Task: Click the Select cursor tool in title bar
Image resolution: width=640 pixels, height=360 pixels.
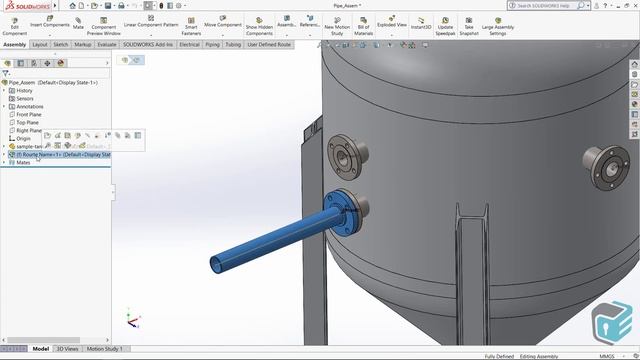Action: [x=148, y=6]
